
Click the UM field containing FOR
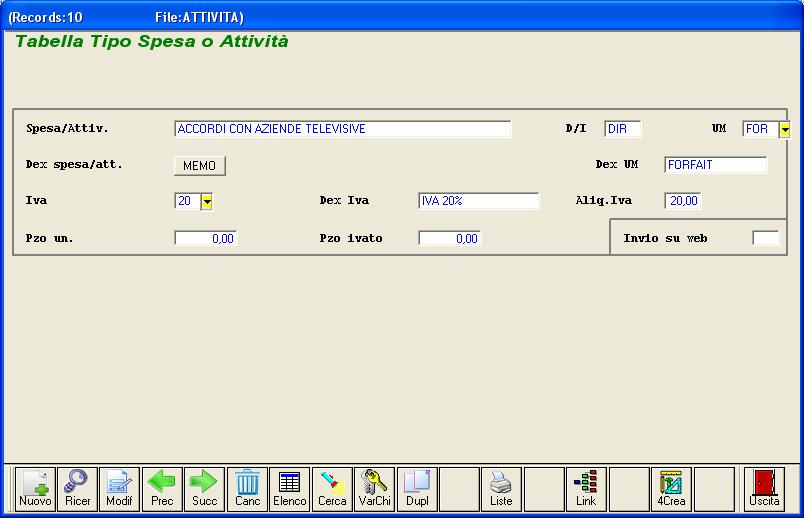pyautogui.click(x=760, y=129)
